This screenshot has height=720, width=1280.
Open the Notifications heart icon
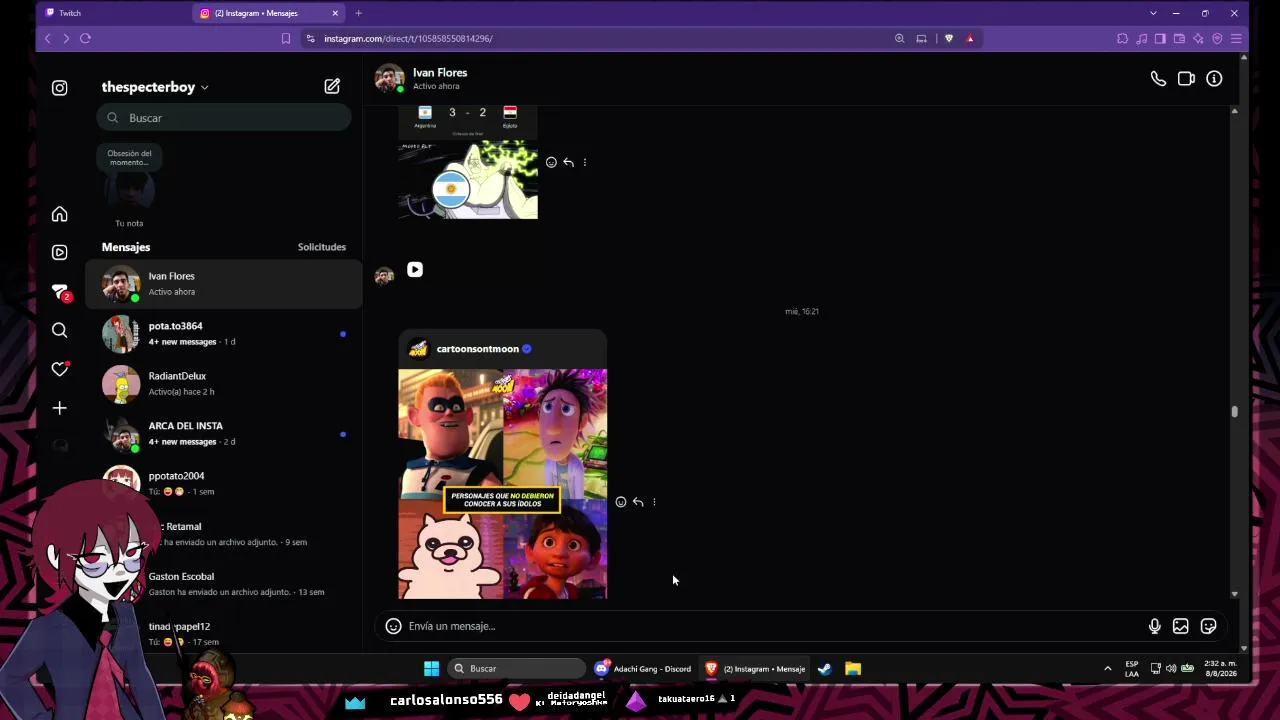coord(60,369)
